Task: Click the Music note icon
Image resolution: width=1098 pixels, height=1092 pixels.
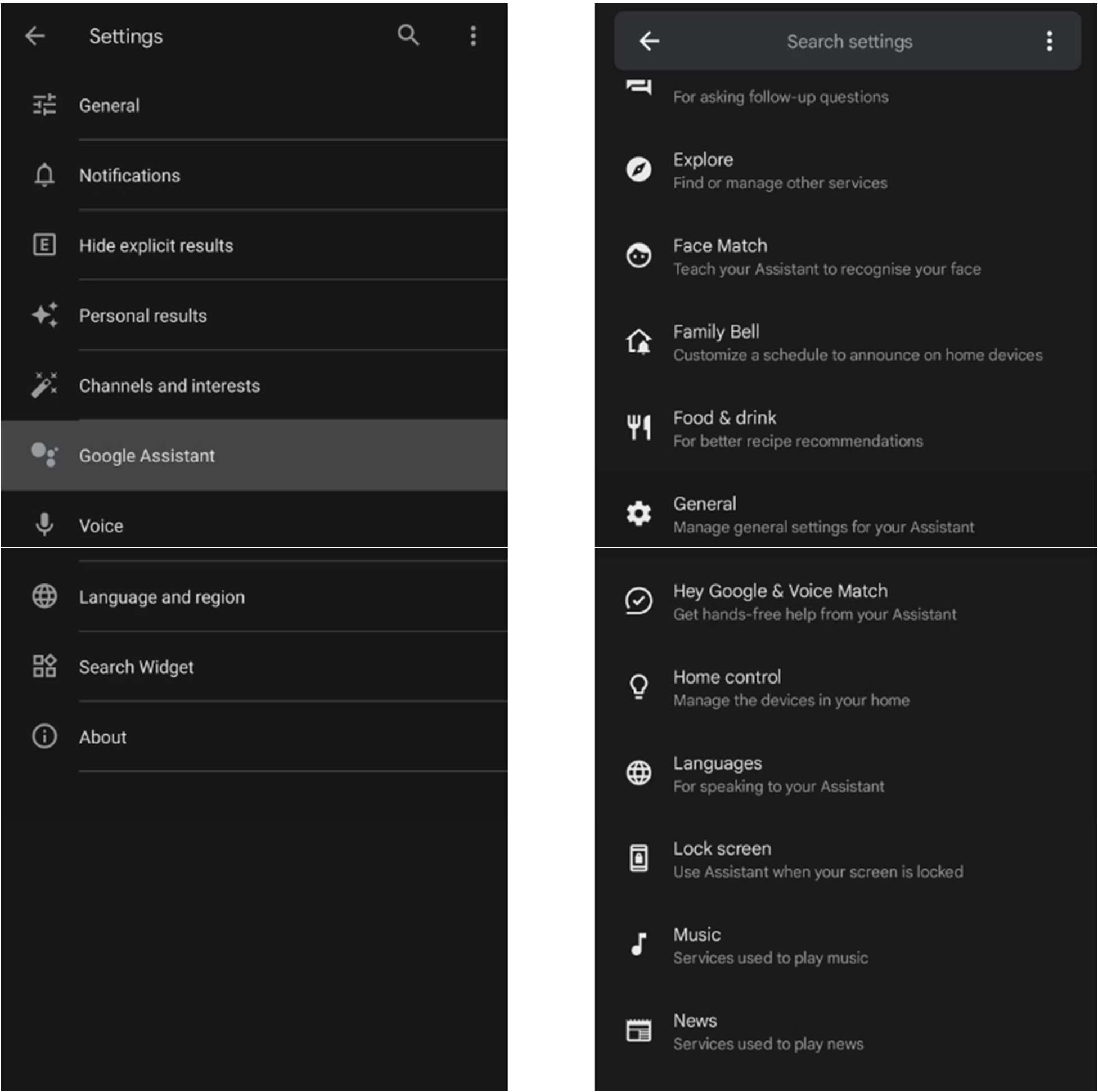Action: pyautogui.click(x=639, y=945)
